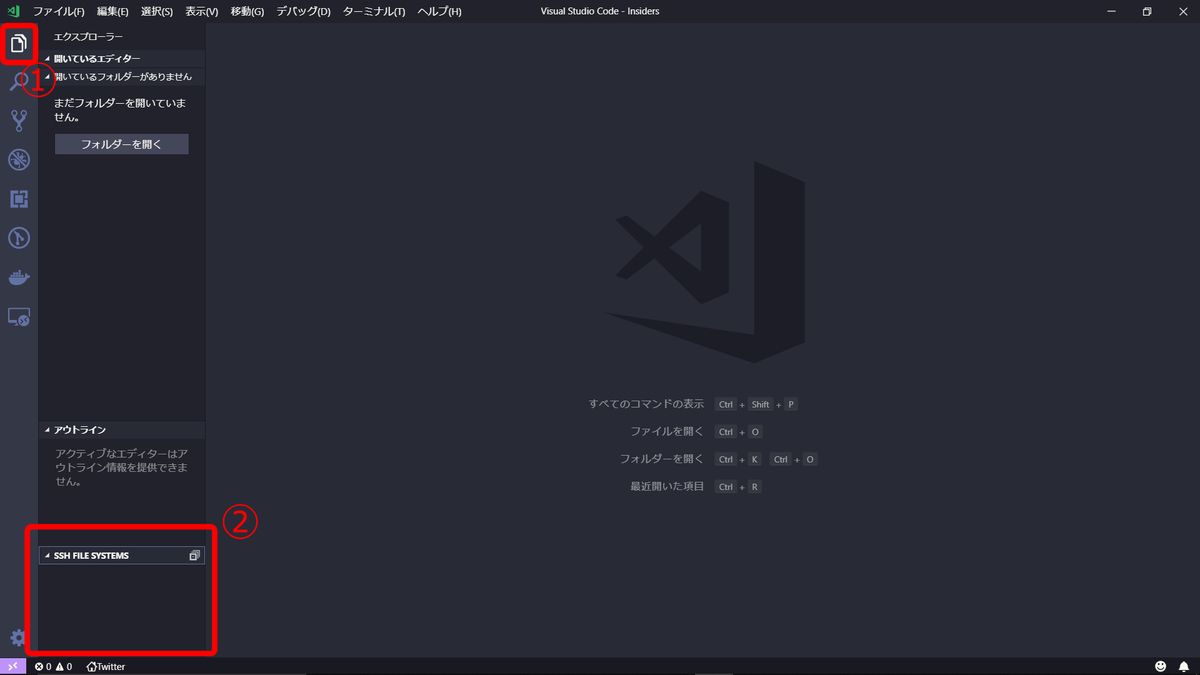Open the 編集(E) menu
The height and width of the screenshot is (675, 1200).
pyautogui.click(x=113, y=11)
